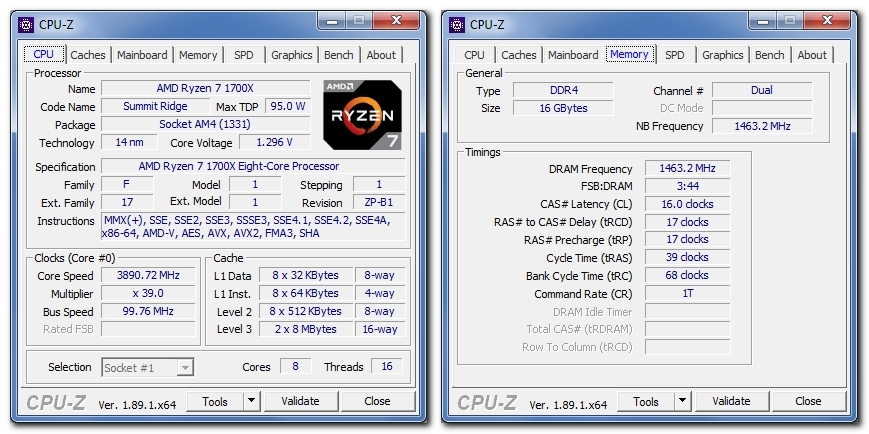This screenshot has height=434, width=869.
Task: Click Level 3 associativity 16-way
Action: click(x=380, y=329)
